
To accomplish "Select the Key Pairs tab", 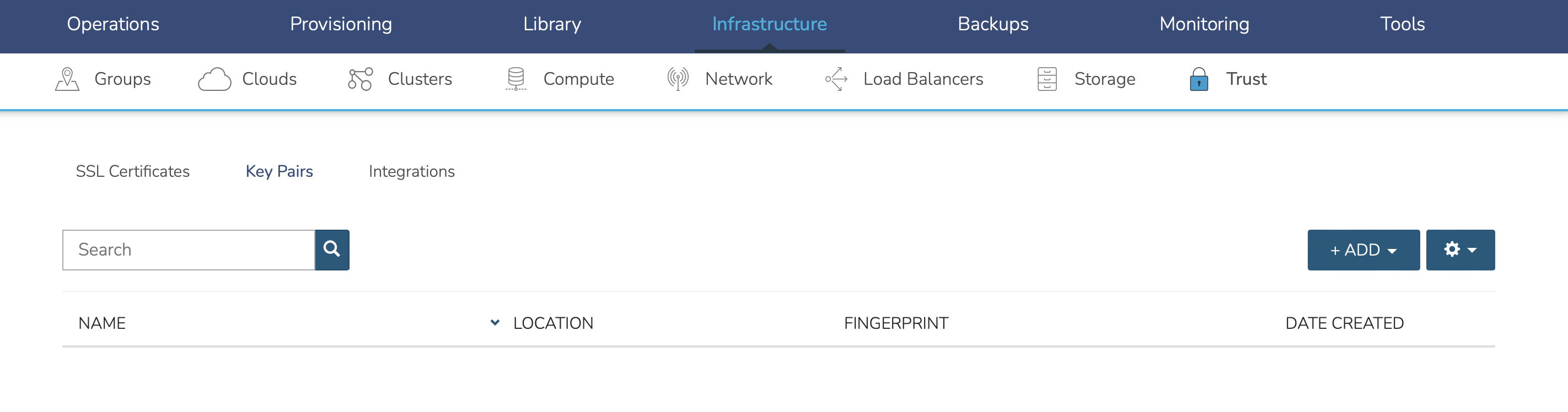I will pos(280,171).
